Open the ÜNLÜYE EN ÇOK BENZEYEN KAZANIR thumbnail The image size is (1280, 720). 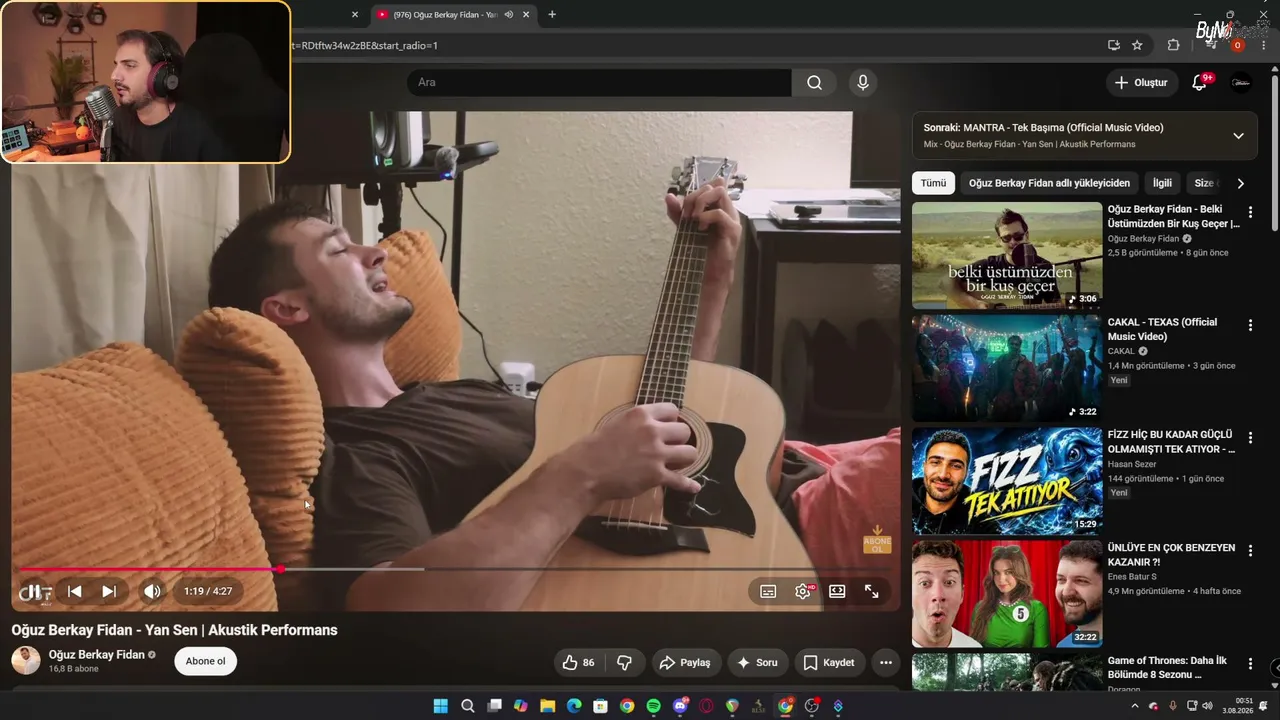click(x=1007, y=595)
